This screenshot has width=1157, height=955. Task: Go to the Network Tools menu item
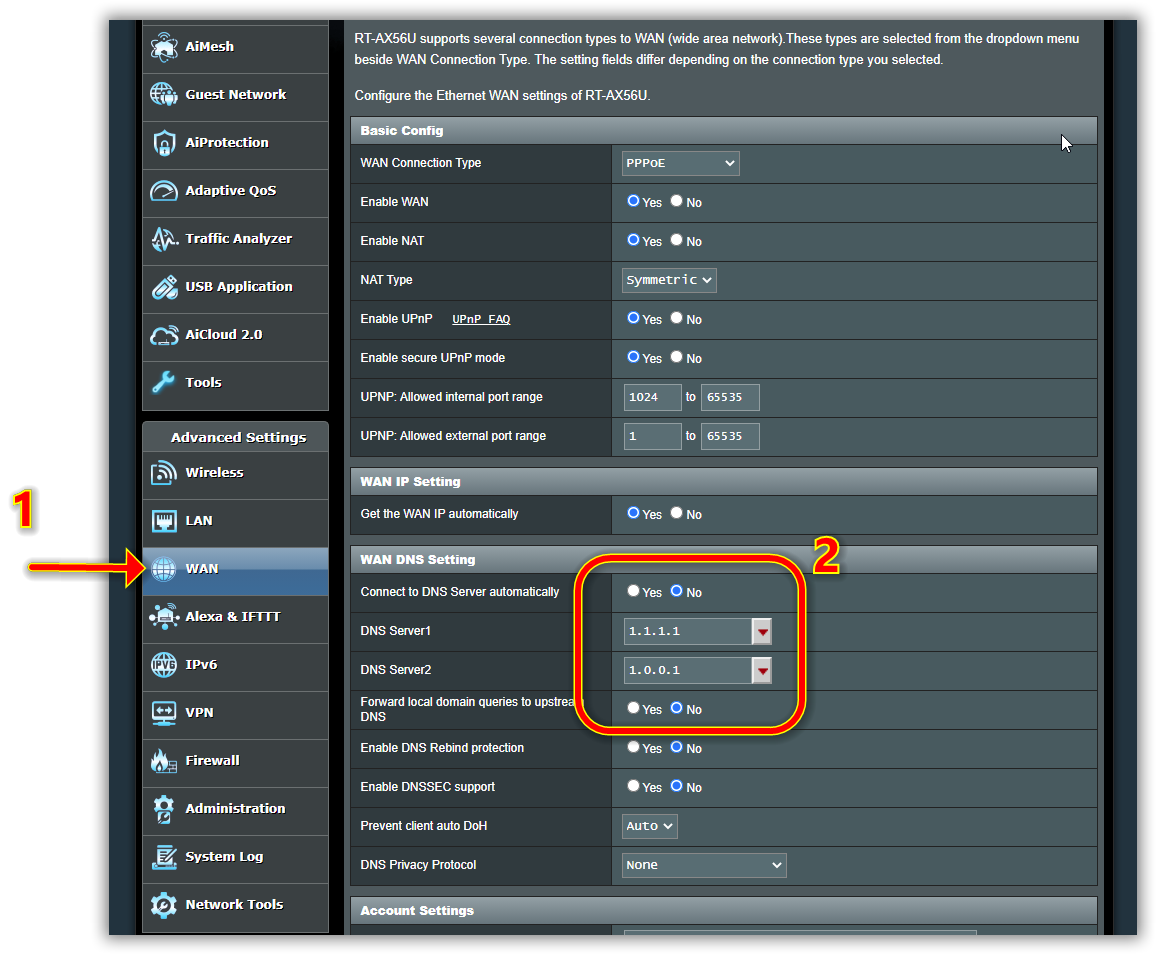[x=235, y=908]
